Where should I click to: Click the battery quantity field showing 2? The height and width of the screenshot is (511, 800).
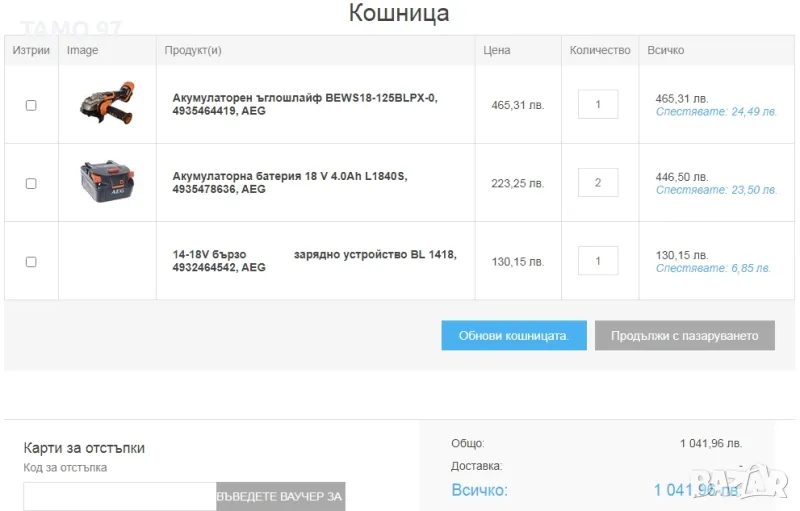tap(598, 182)
